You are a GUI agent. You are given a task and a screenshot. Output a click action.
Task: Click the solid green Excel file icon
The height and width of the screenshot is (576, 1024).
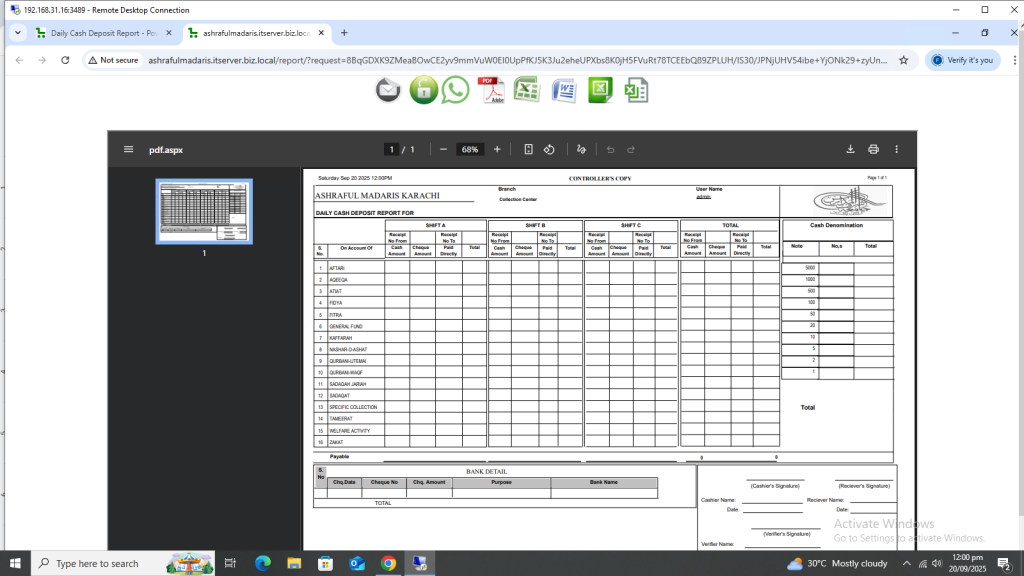[600, 90]
